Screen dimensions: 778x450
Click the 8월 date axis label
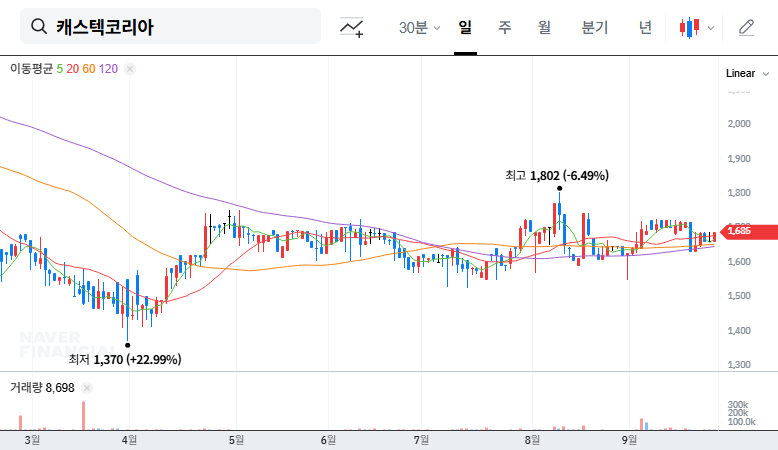click(532, 440)
